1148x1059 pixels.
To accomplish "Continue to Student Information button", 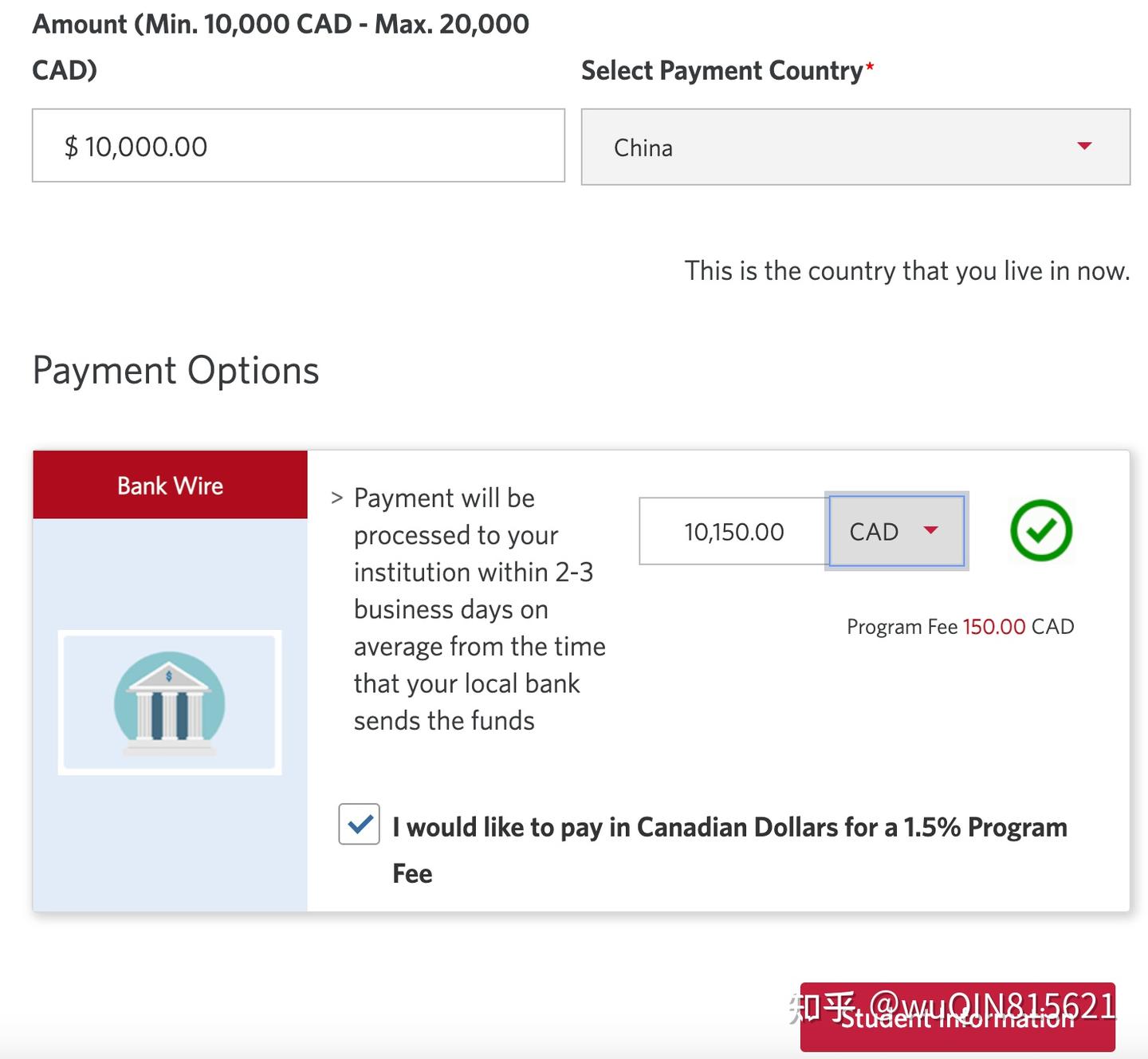I will click(x=957, y=1017).
